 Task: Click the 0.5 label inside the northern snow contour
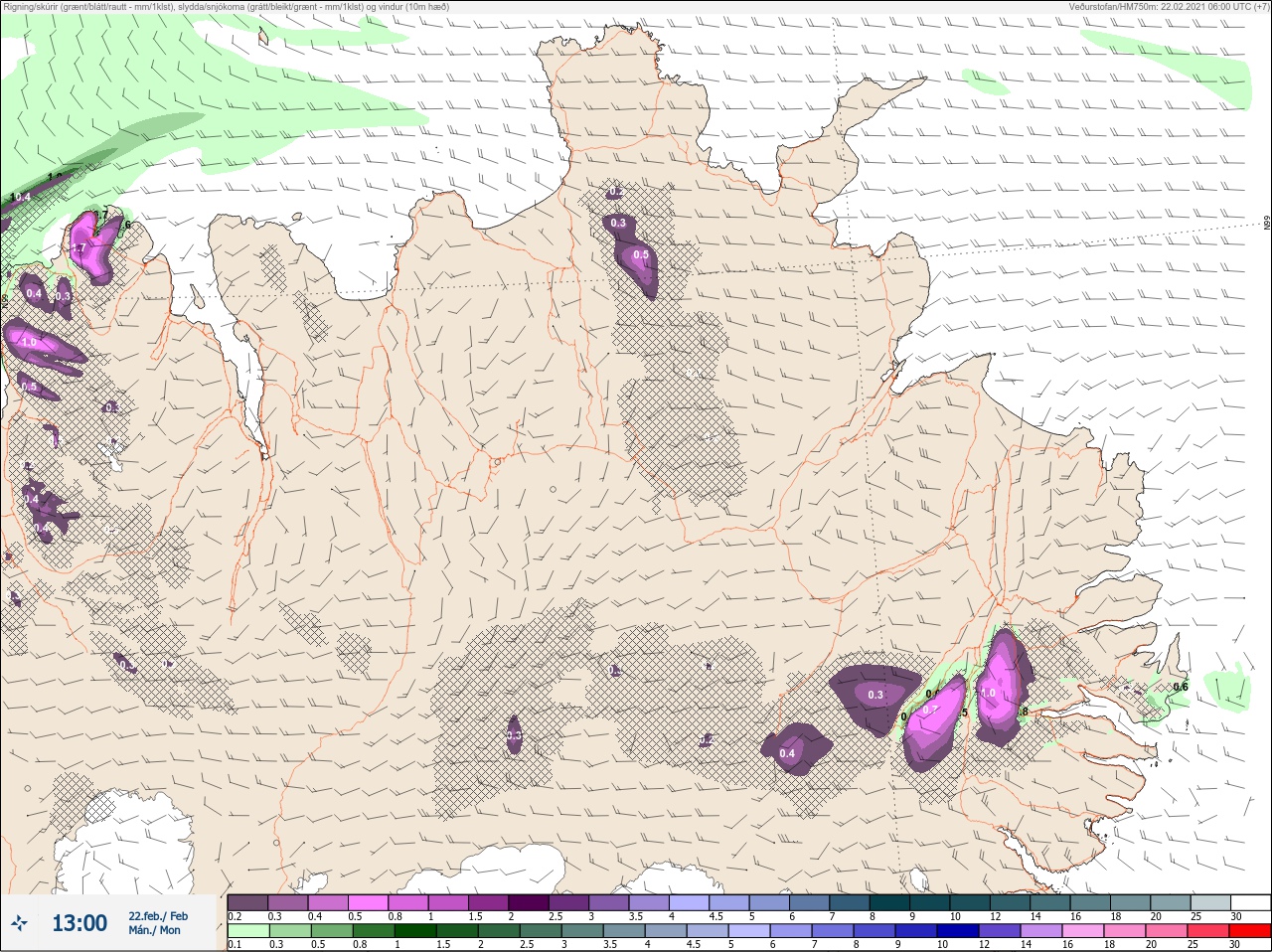[x=641, y=254]
